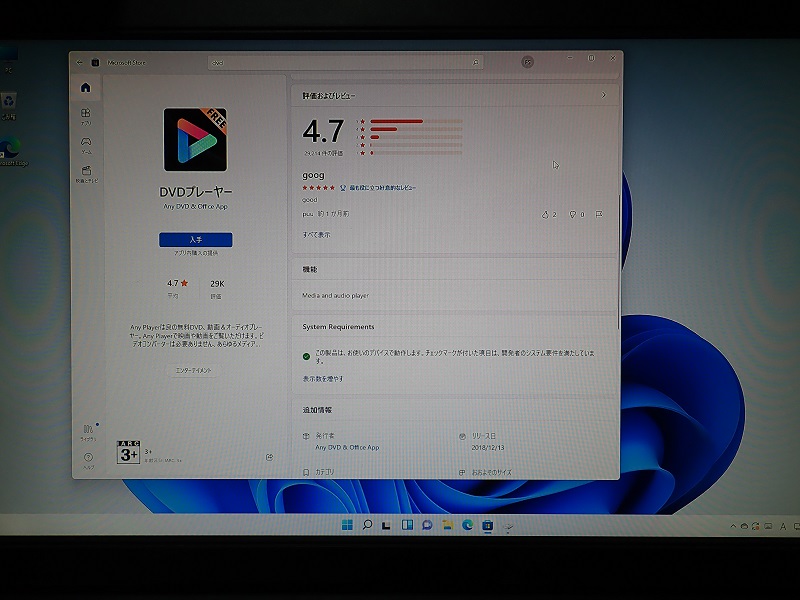This screenshot has width=800, height=600.
Task: Open taskbar Search
Action: click(x=367, y=525)
